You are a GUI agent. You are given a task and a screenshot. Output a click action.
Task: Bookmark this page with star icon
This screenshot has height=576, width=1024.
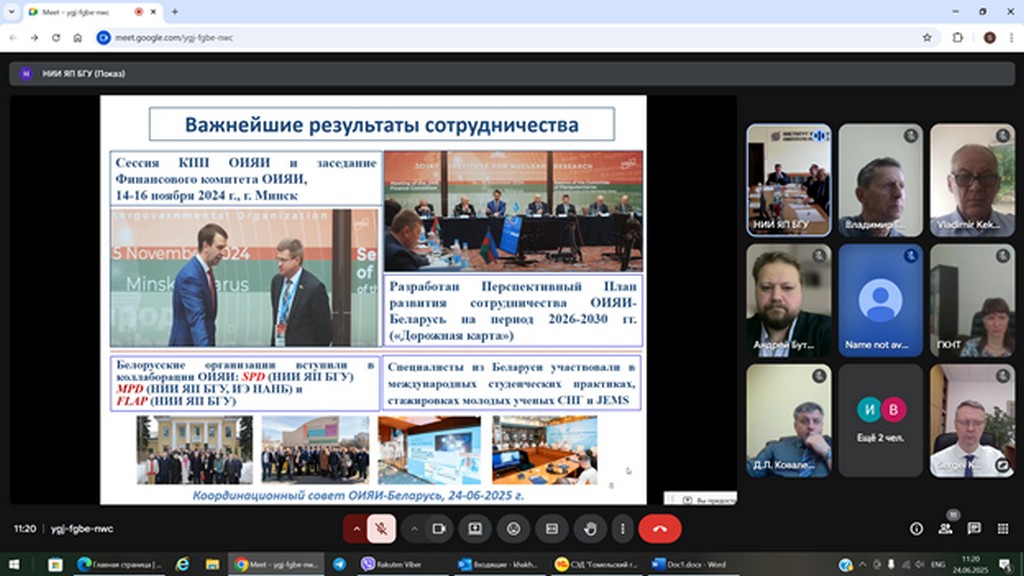click(927, 37)
